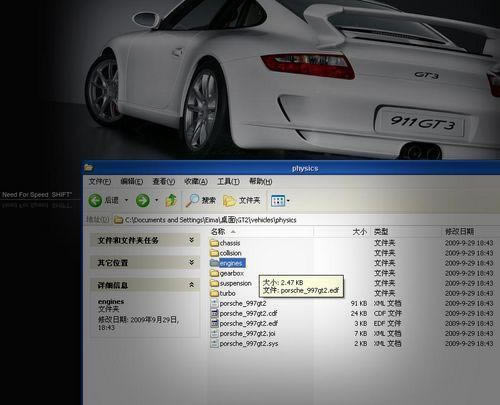Click the folder icon in title bar
This screenshot has height=405, width=500.
(x=88, y=167)
